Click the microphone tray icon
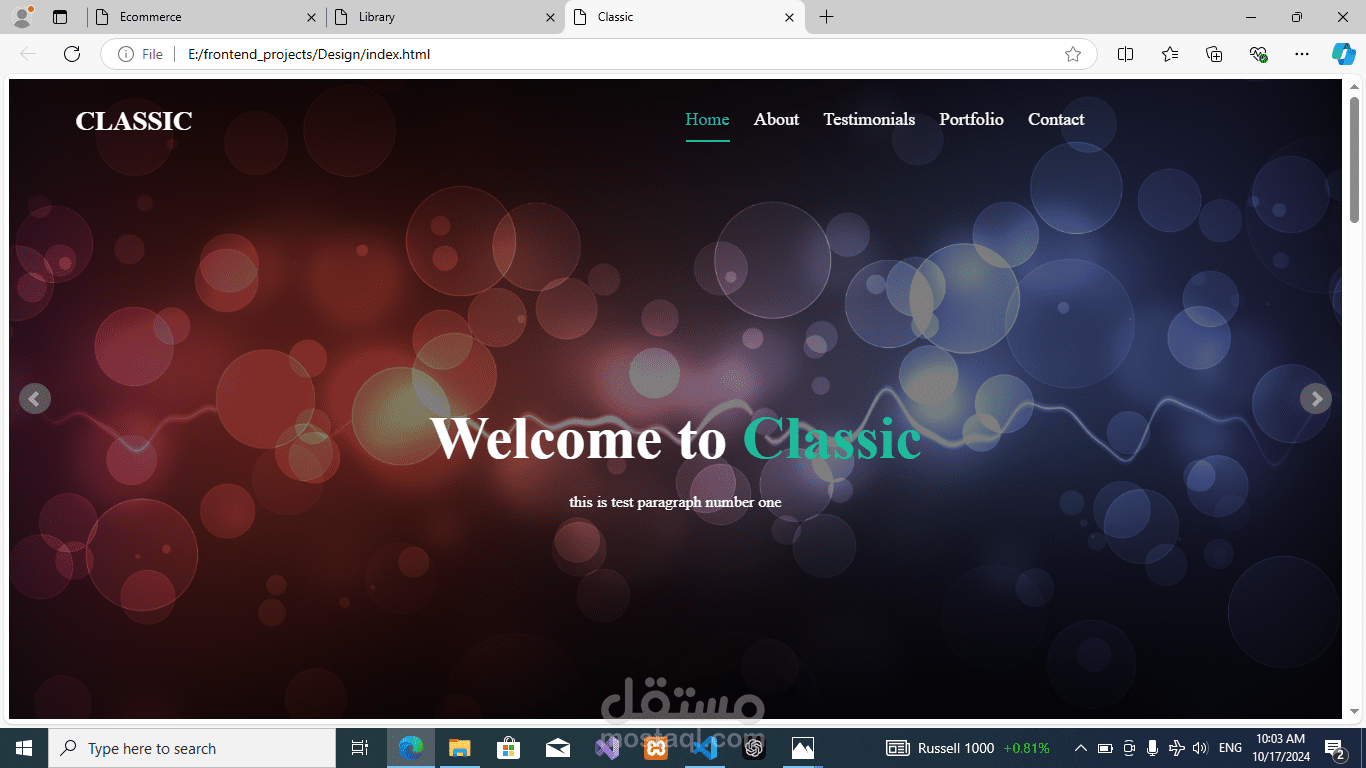The image size is (1366, 768). click(1153, 748)
